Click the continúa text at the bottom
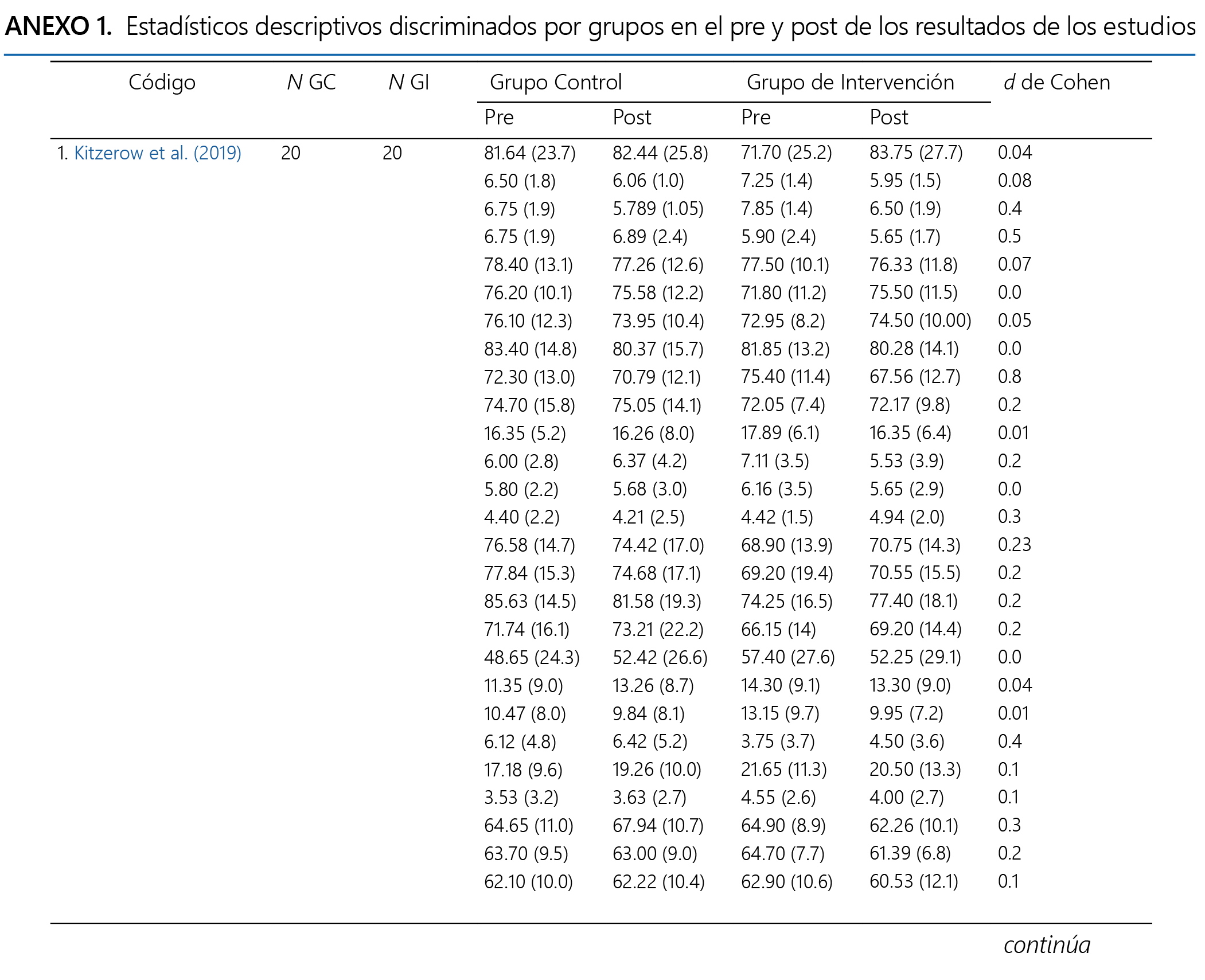This screenshot has width=1205, height=980. [1047, 946]
